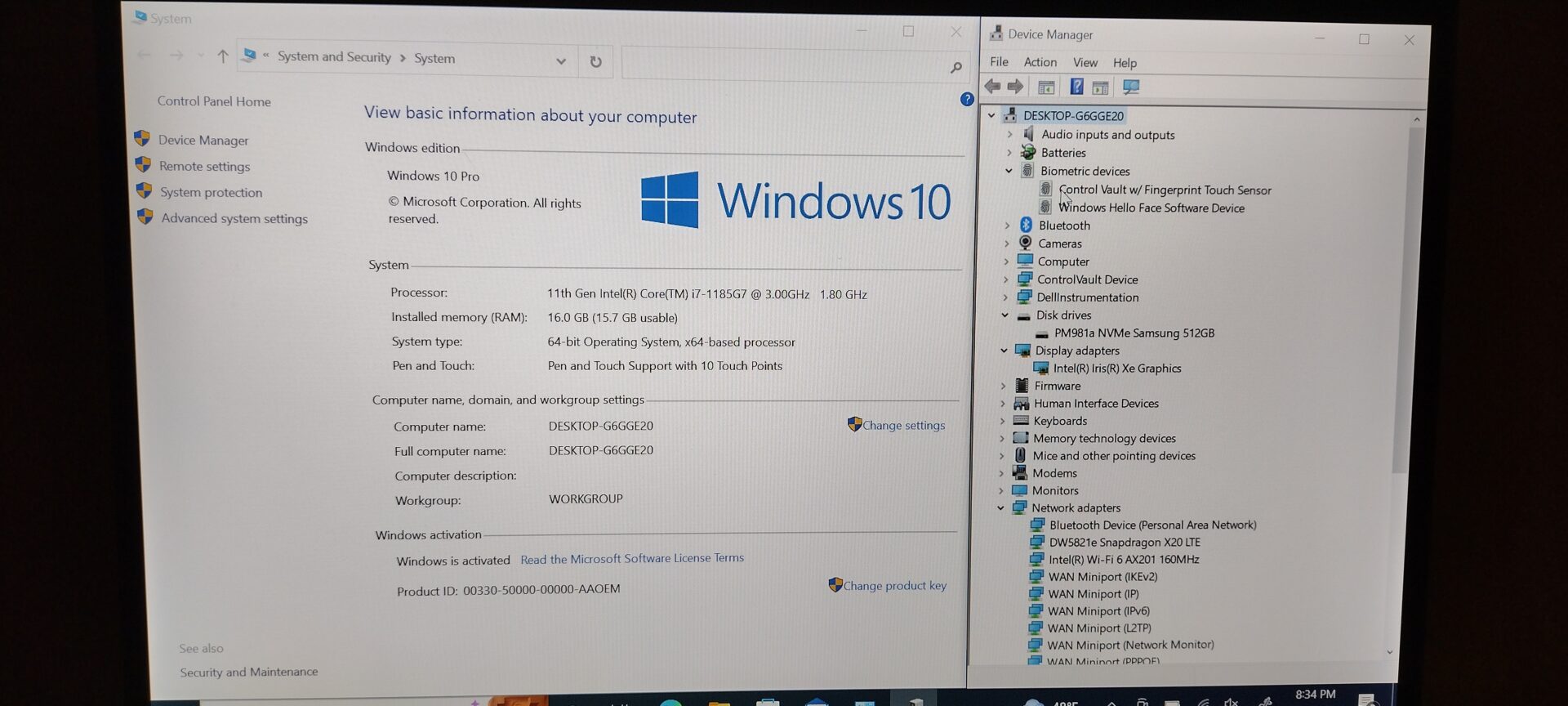Open Device Manager link in left pane

click(203, 140)
